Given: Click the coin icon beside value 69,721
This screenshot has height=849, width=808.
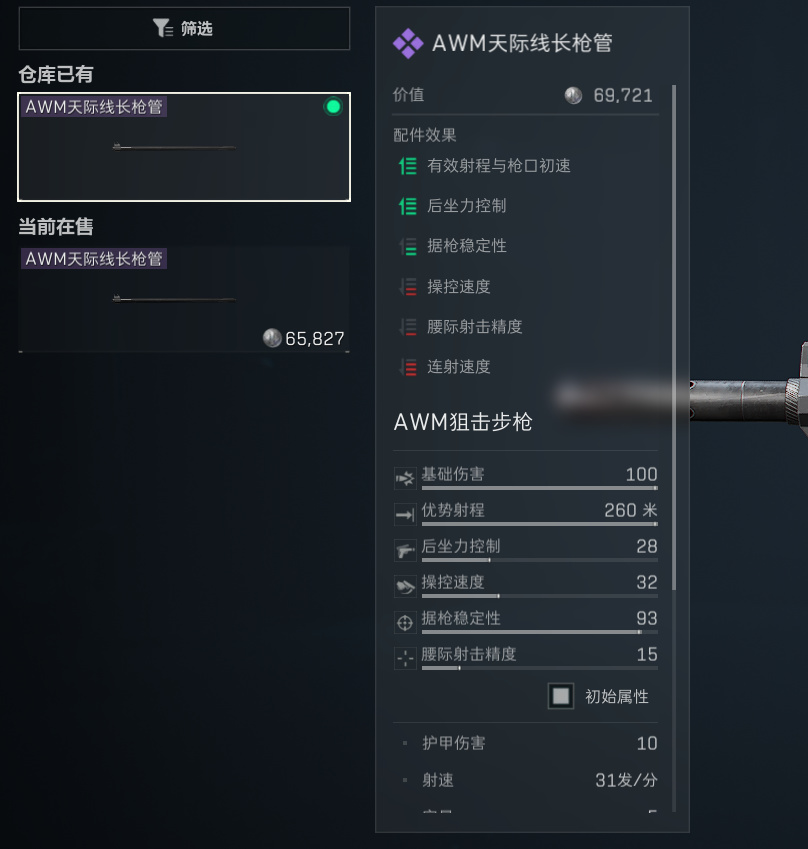Looking at the screenshot, I should pos(573,95).
